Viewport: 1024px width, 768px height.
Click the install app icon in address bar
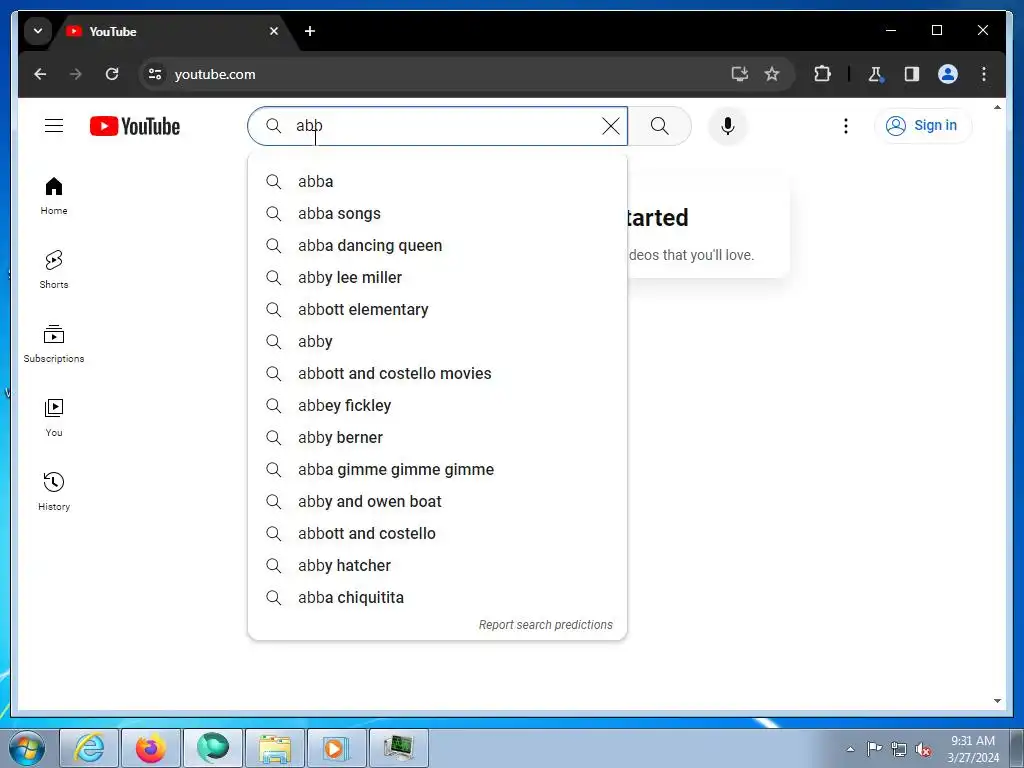[x=739, y=74]
